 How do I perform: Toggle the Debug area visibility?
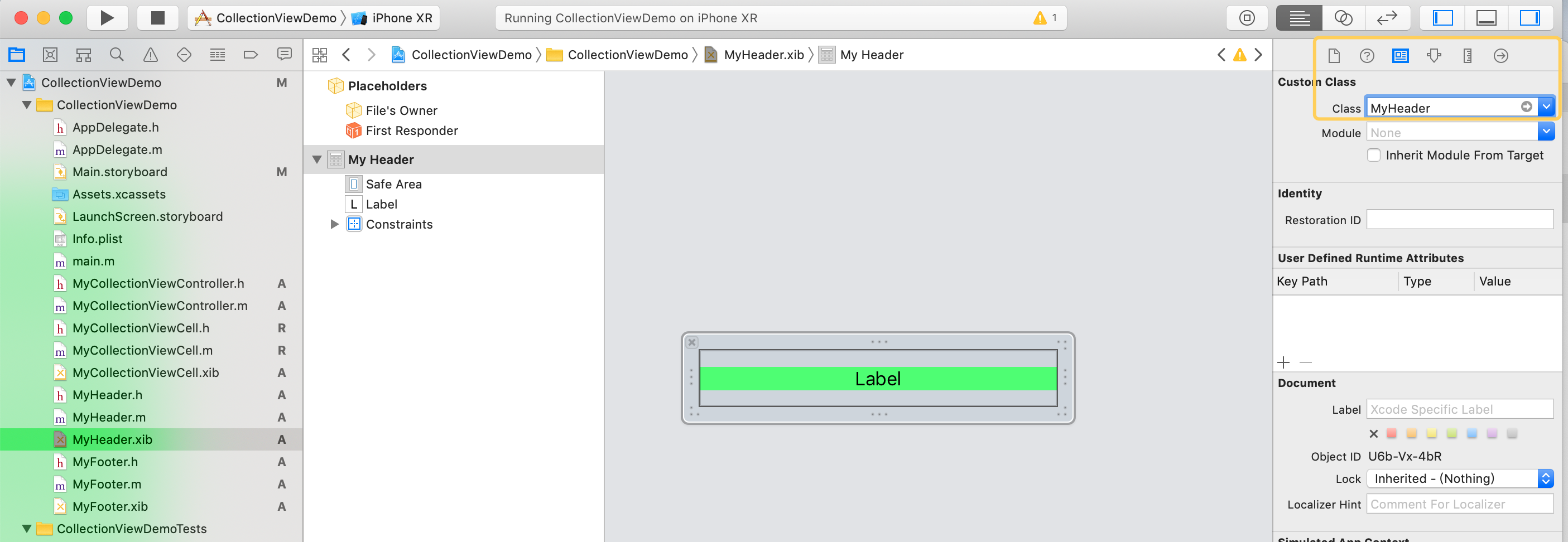(1487, 18)
